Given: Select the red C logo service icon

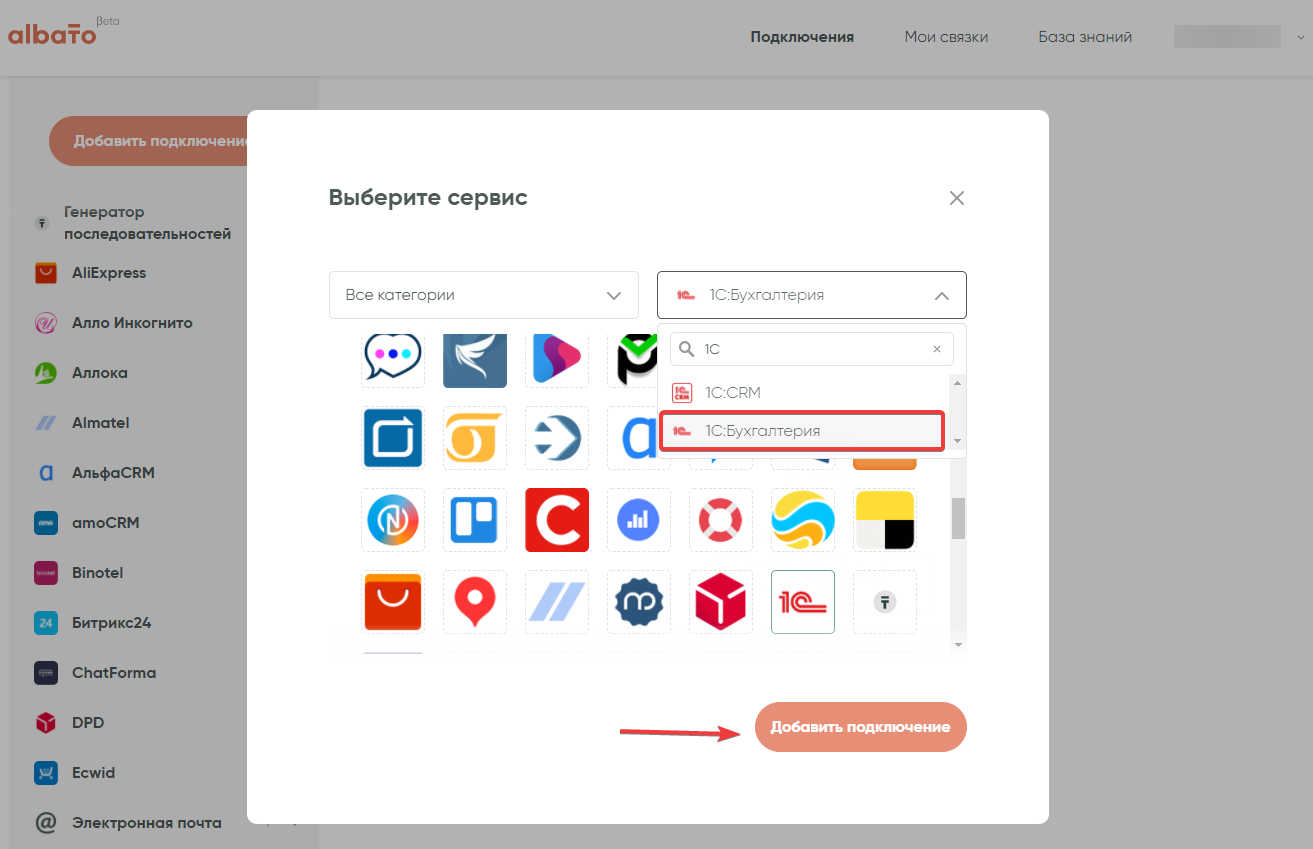Looking at the screenshot, I should tap(556, 520).
